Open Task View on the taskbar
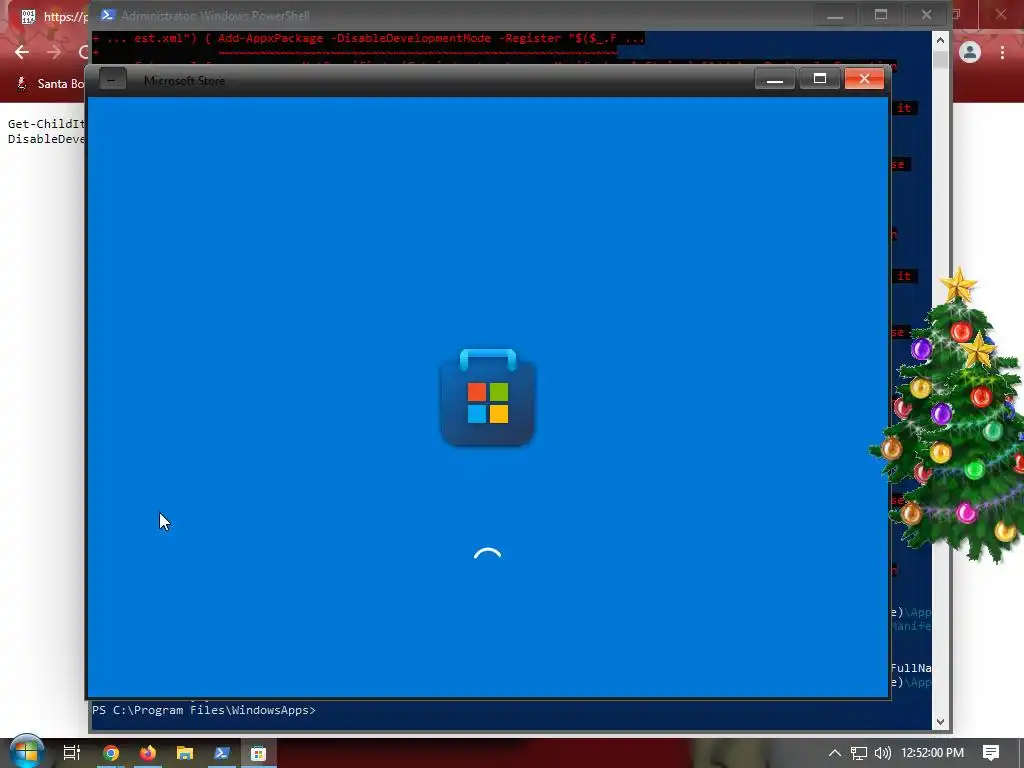Screen dimensions: 1024x768 pyautogui.click(x=71, y=753)
